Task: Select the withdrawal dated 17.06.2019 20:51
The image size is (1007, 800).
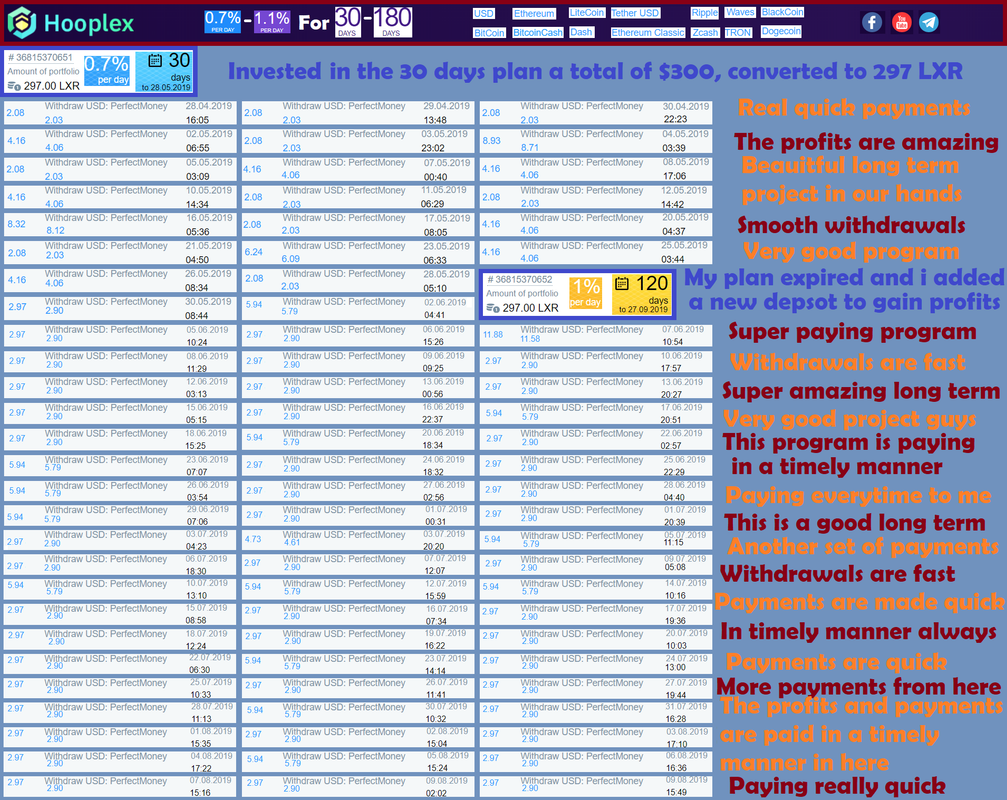Action: pos(596,413)
